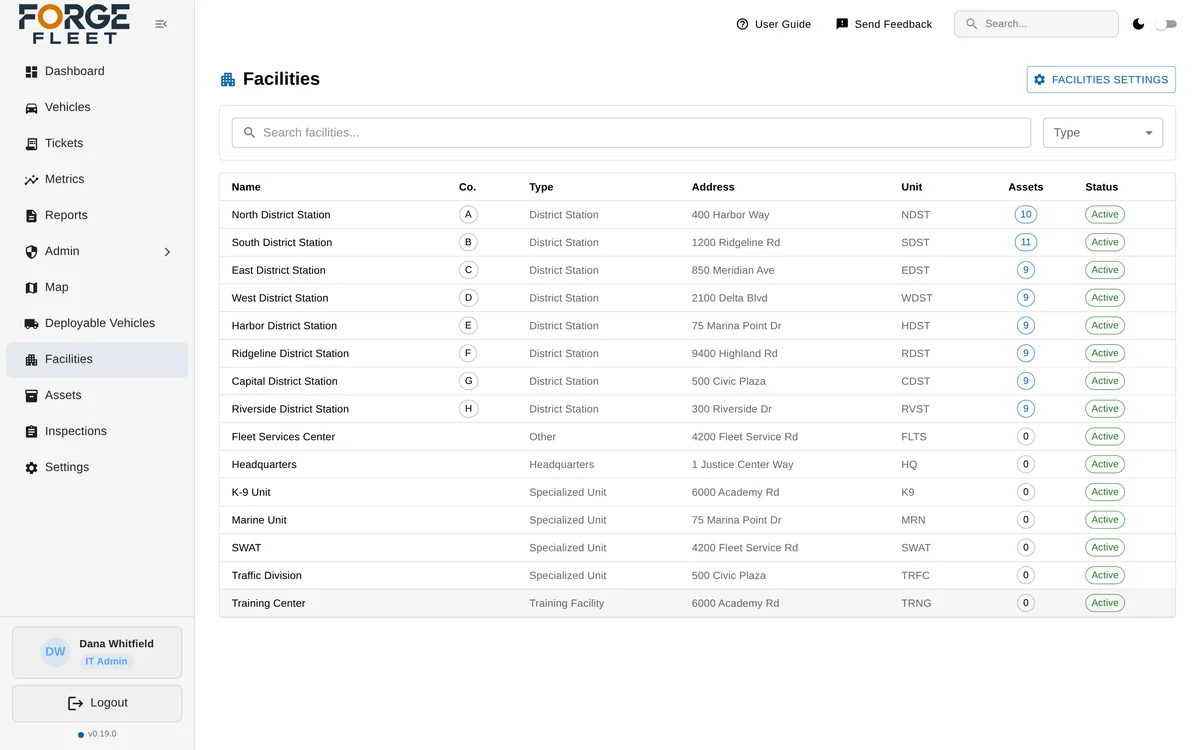Toggle the dark mode switch

pos(1165,24)
